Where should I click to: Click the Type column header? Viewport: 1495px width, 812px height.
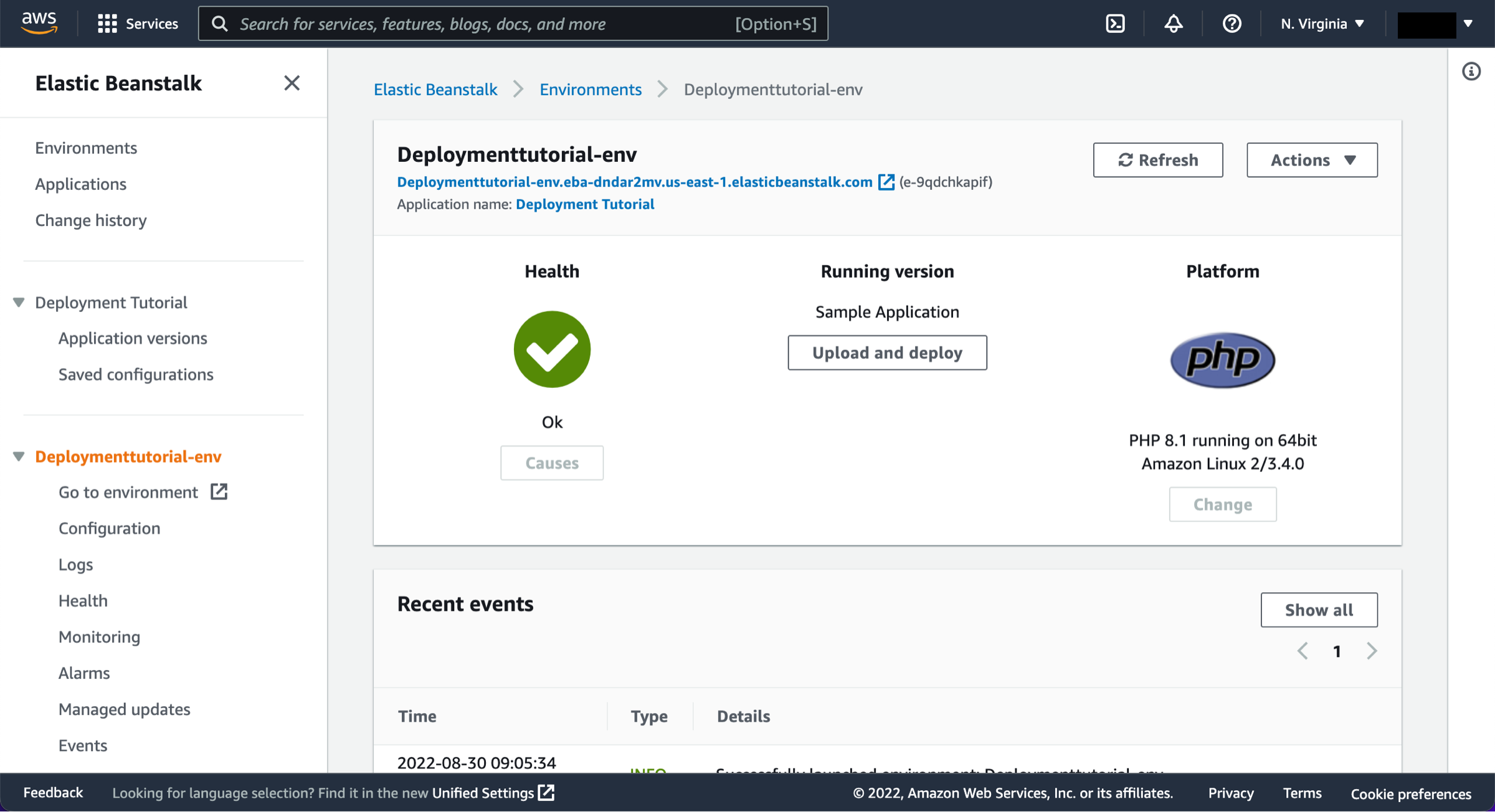pos(649,716)
